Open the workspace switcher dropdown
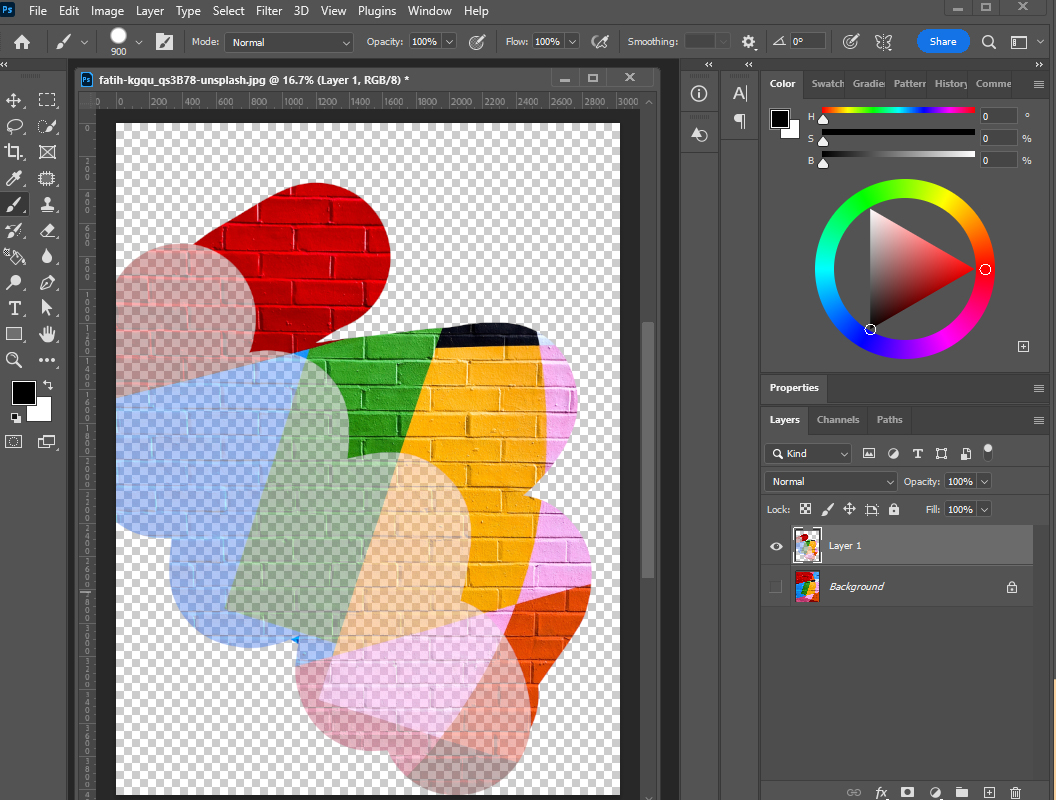This screenshot has width=1056, height=800. [1026, 42]
